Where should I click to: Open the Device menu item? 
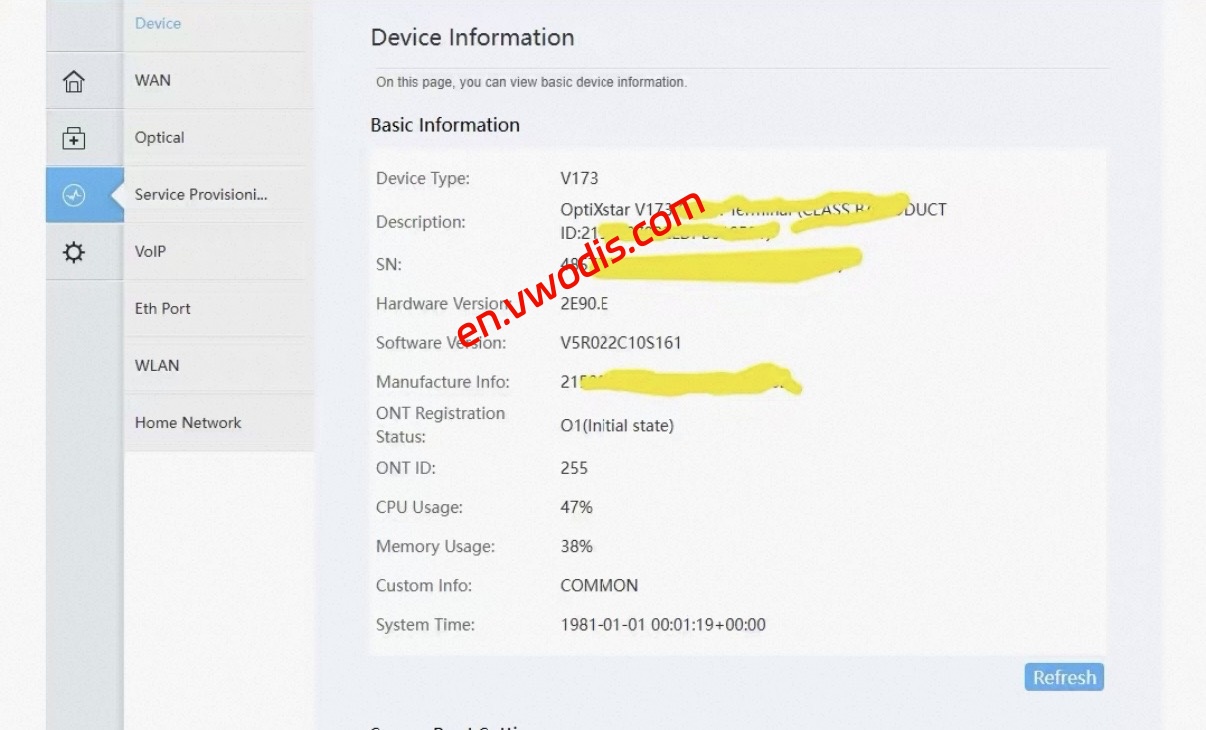(158, 23)
